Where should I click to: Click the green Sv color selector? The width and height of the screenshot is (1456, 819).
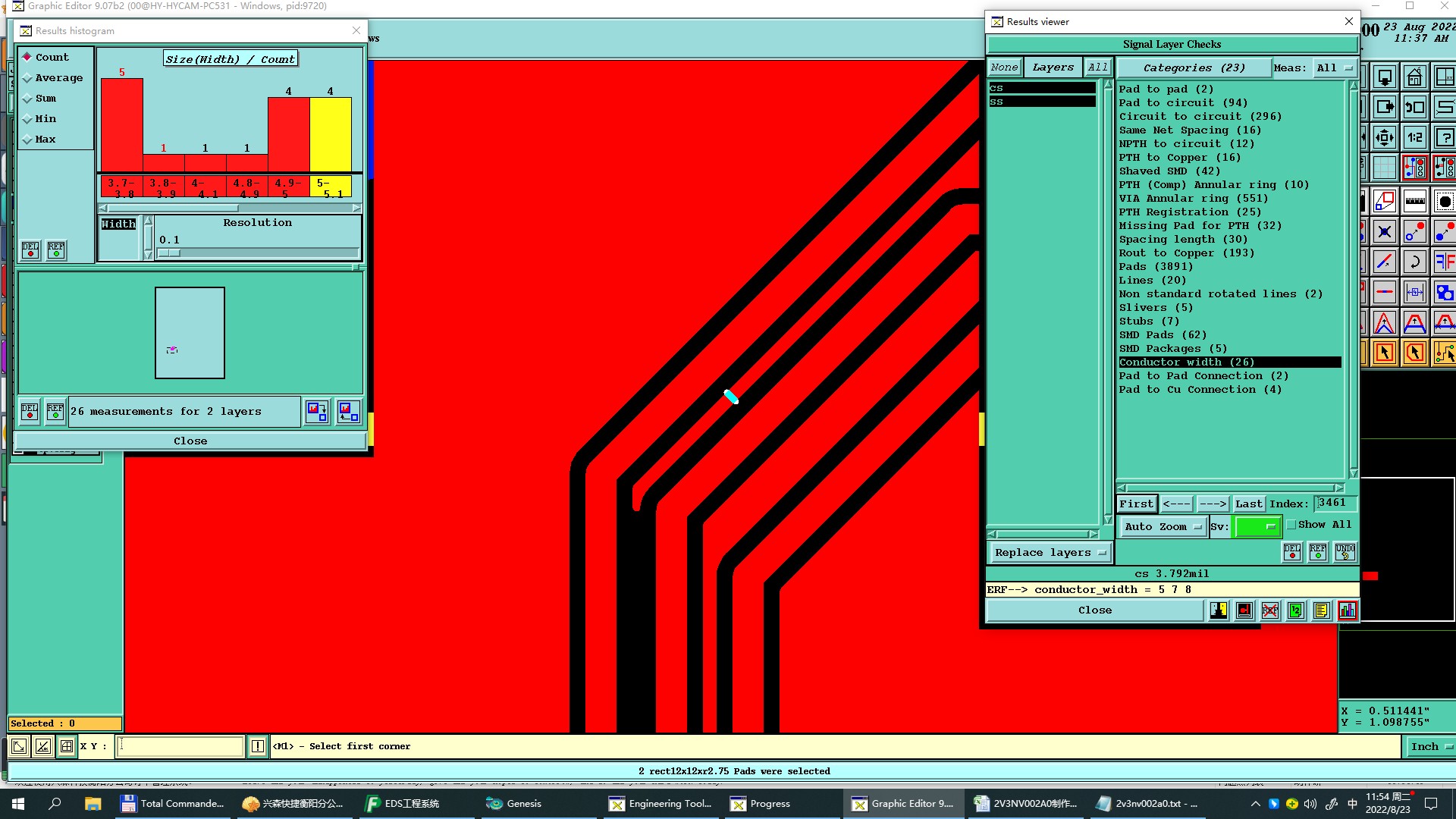[x=1257, y=526]
